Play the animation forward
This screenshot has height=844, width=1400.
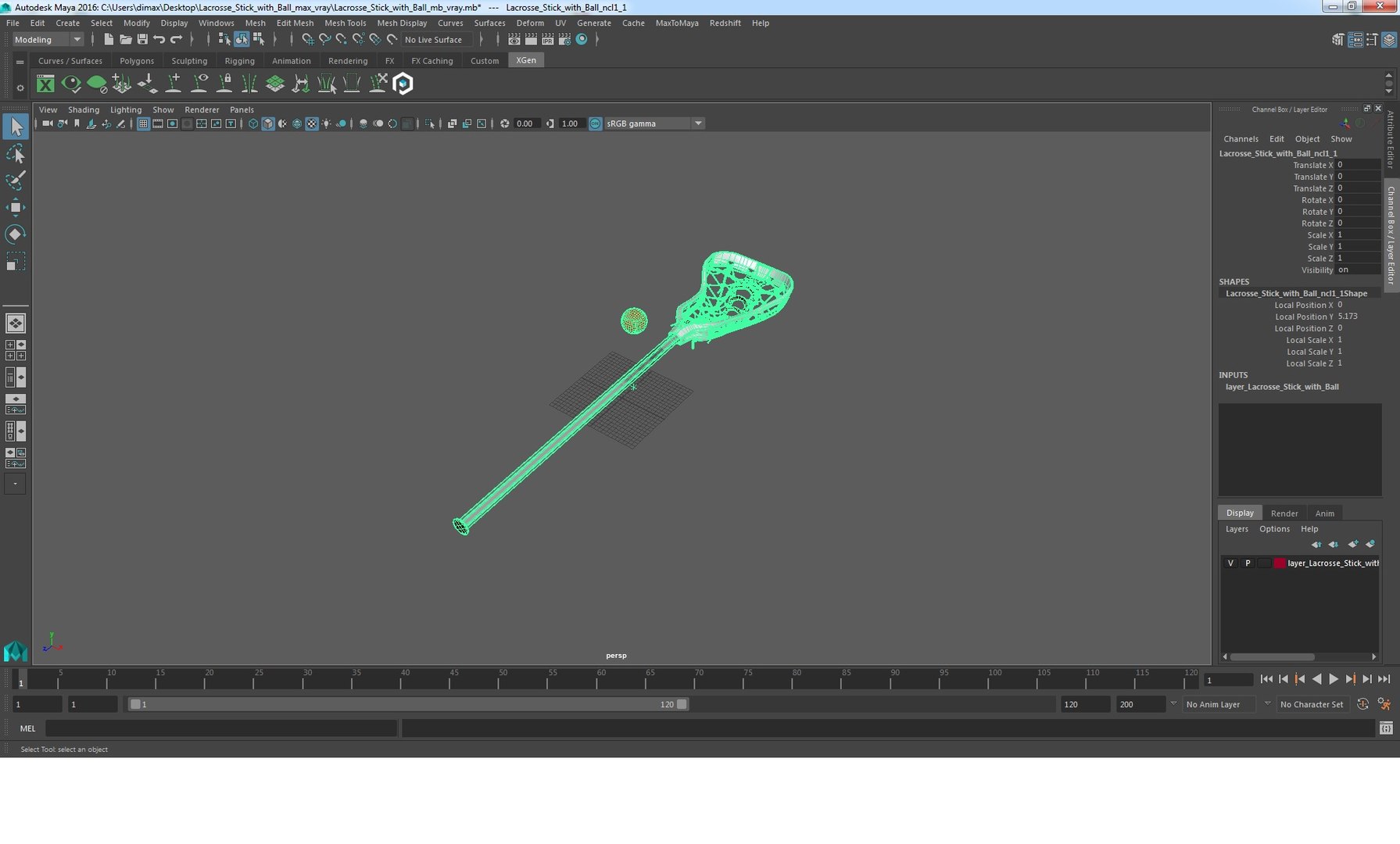(x=1334, y=680)
